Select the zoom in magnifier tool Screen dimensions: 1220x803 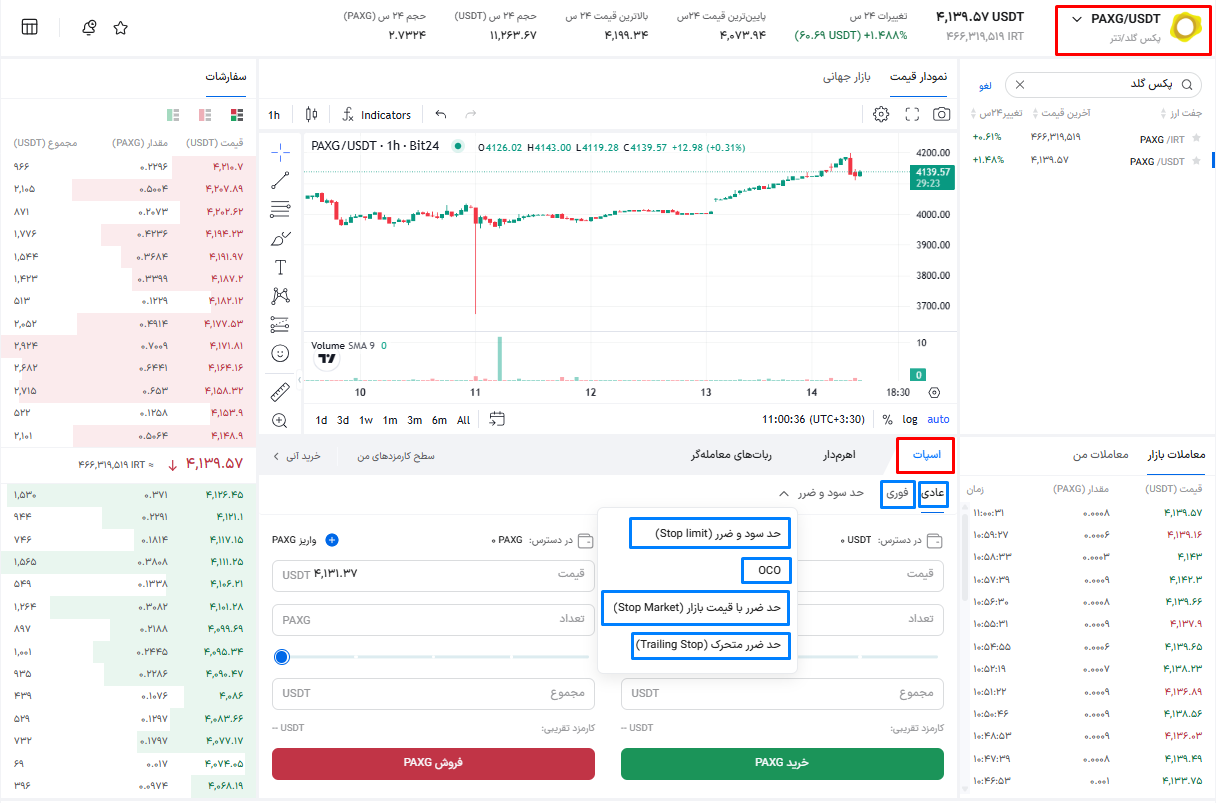tap(280, 421)
